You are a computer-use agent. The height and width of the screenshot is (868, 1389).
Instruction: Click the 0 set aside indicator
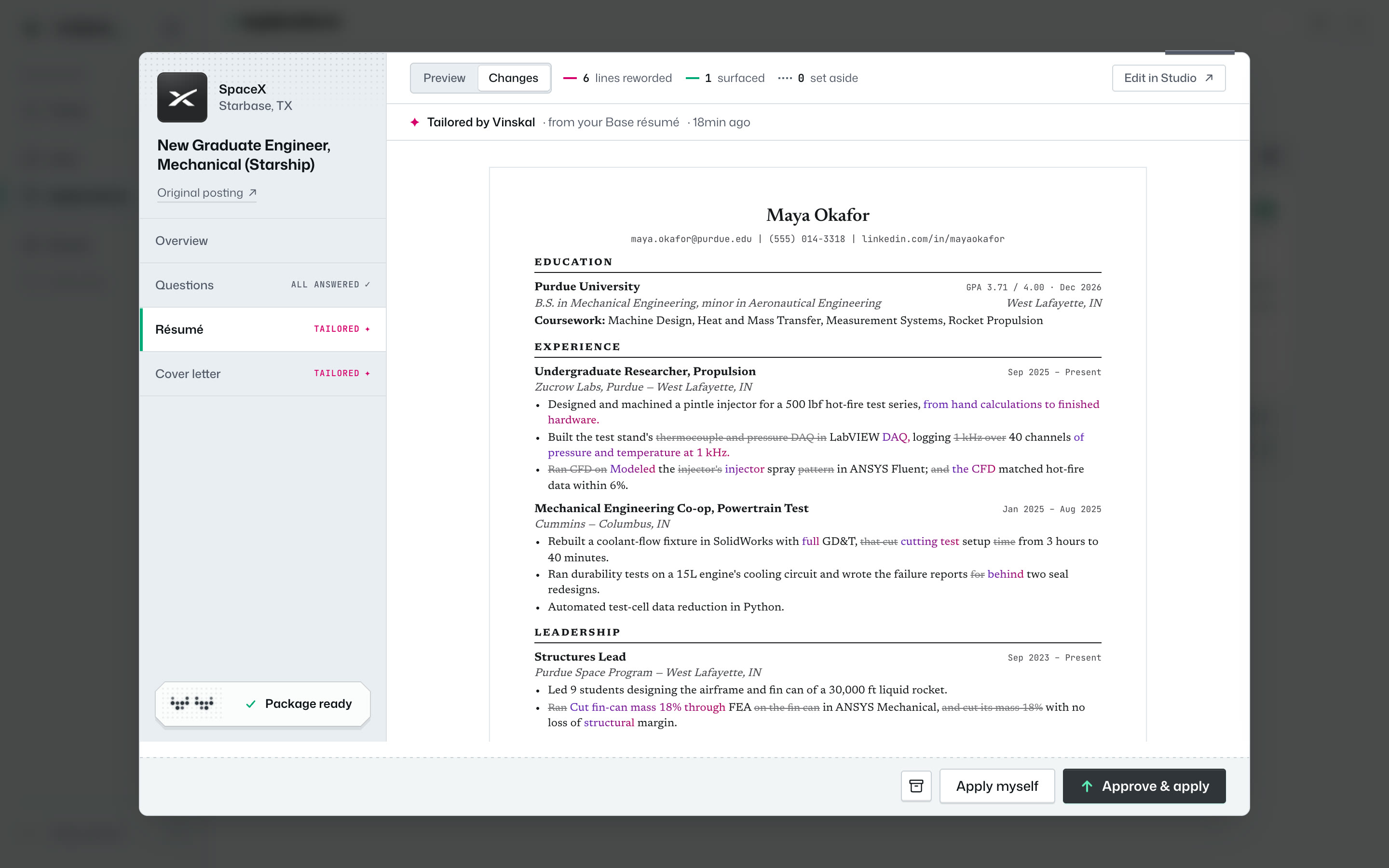click(818, 78)
